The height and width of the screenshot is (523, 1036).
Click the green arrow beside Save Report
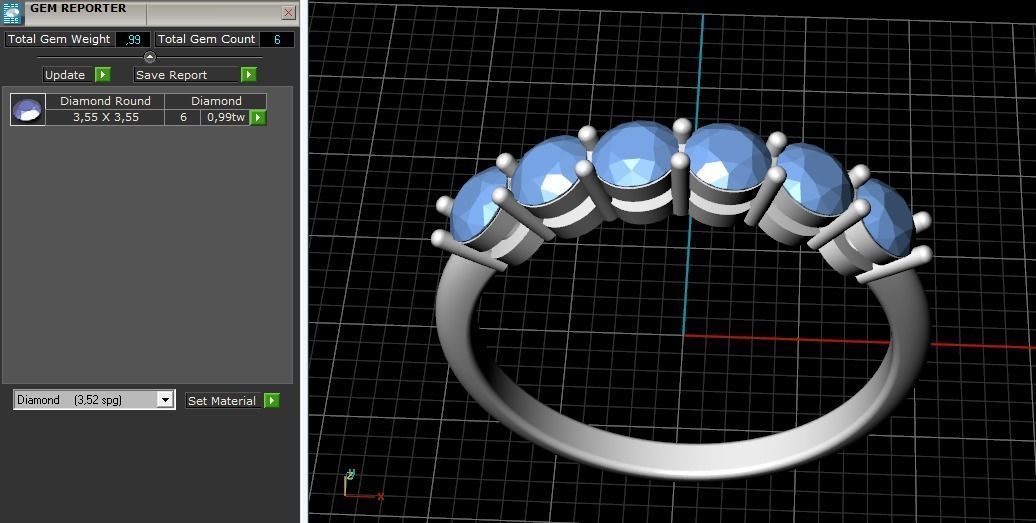pos(248,75)
